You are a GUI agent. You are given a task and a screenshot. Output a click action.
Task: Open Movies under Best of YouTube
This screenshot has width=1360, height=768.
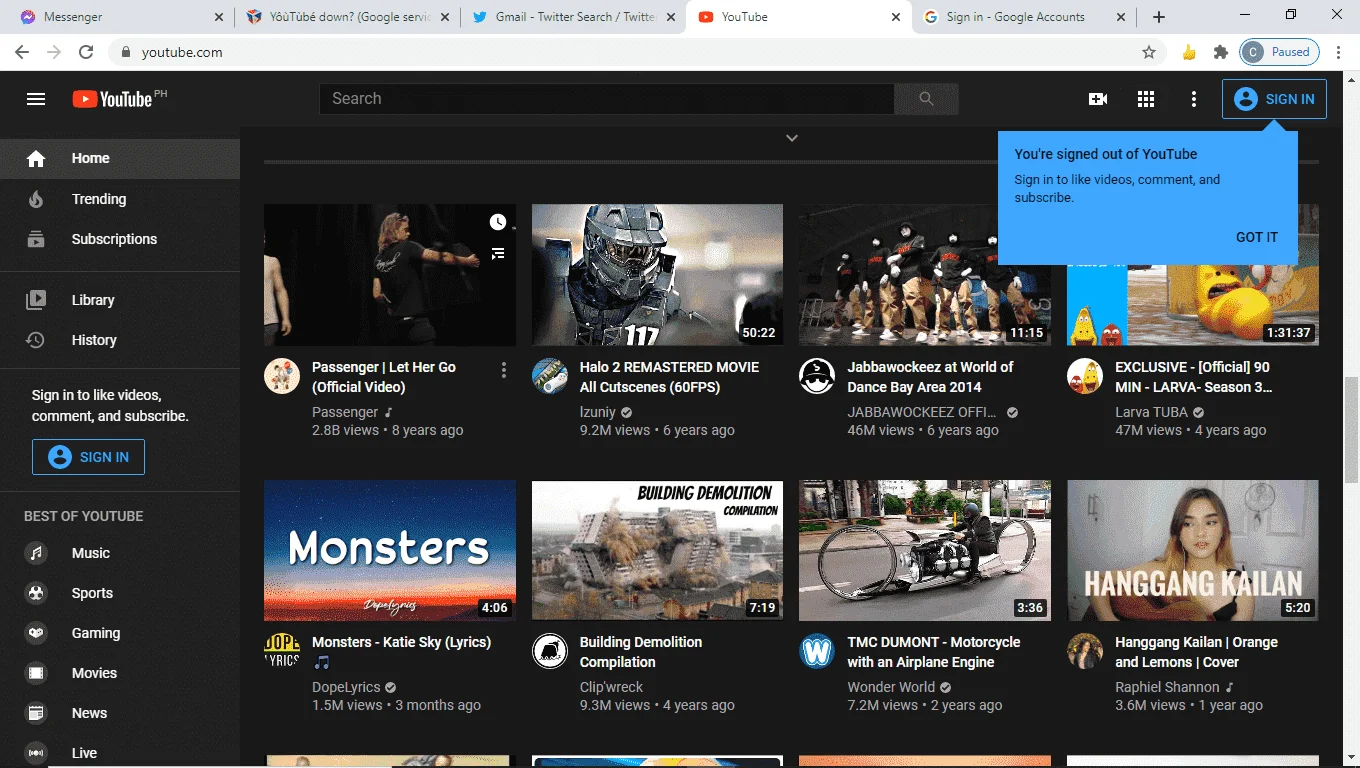(x=120, y=673)
